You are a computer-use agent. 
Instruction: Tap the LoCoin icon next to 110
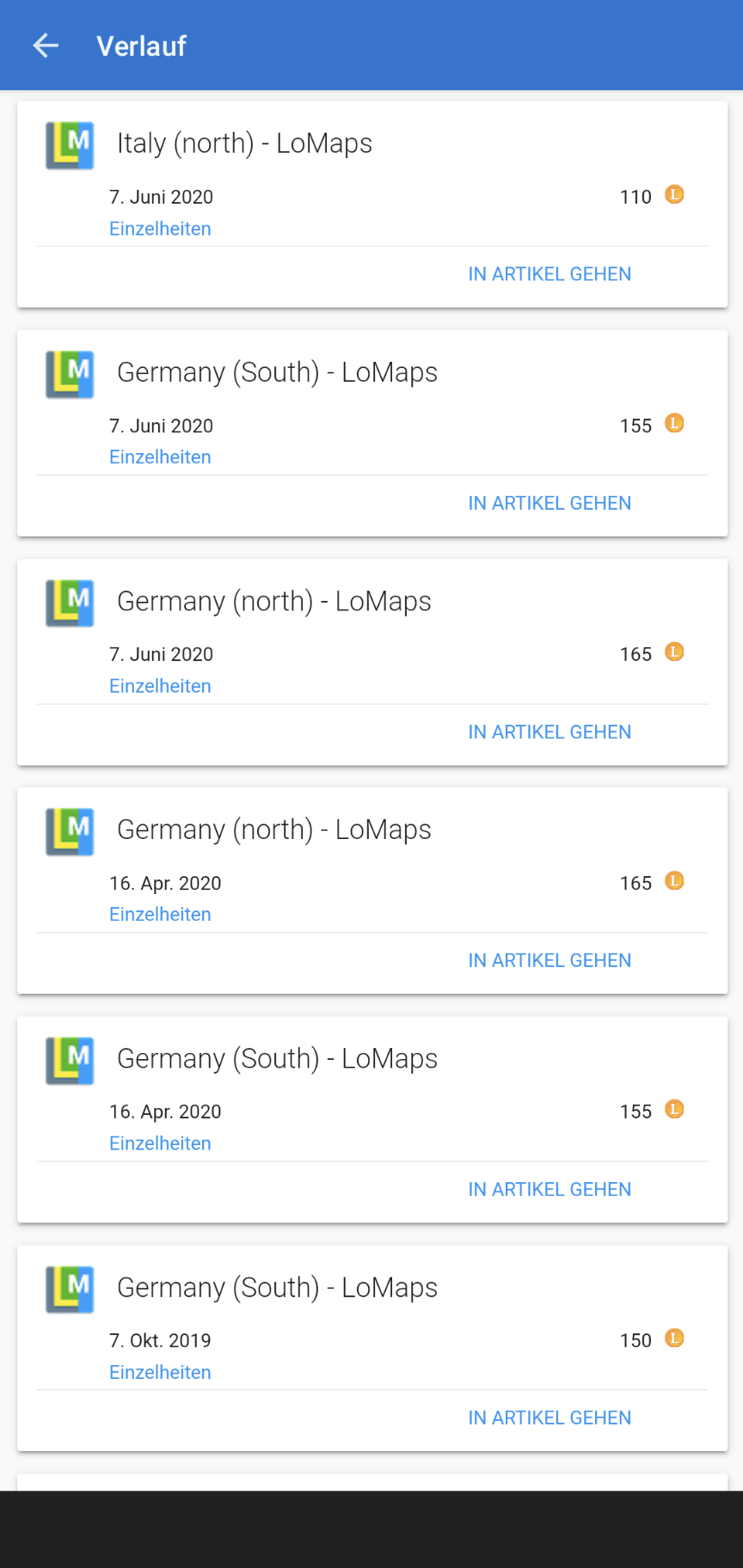[x=675, y=195]
